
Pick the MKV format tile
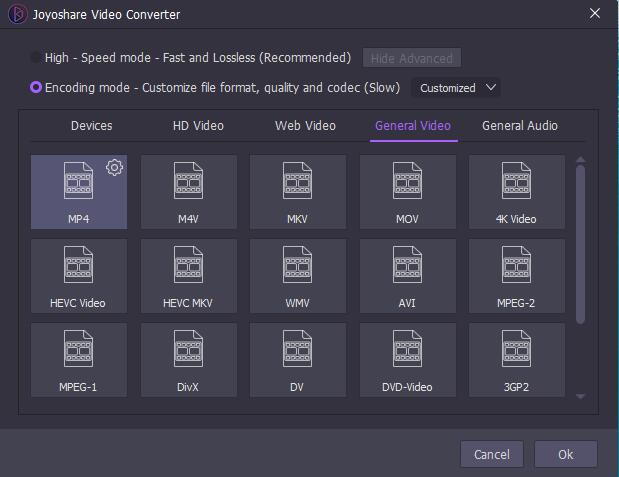[x=298, y=192]
